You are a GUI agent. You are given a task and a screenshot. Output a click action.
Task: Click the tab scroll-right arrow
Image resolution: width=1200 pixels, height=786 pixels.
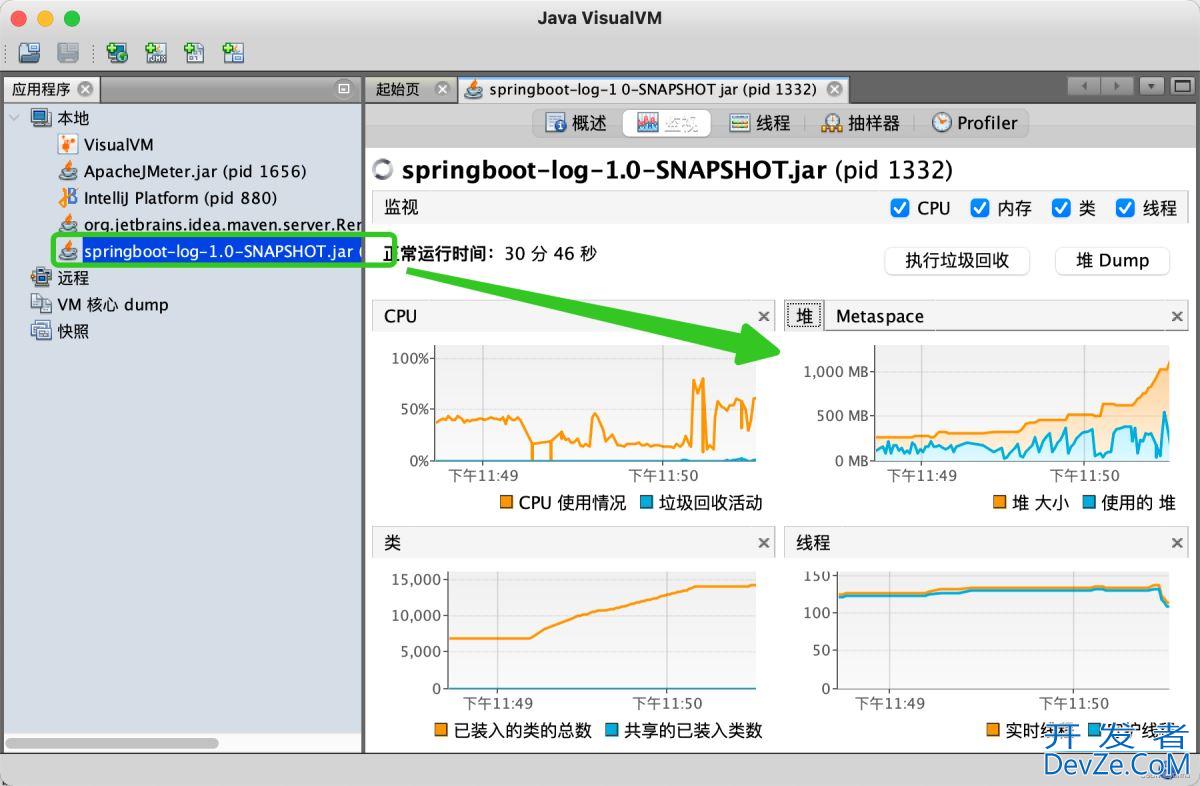pyautogui.click(x=1117, y=87)
